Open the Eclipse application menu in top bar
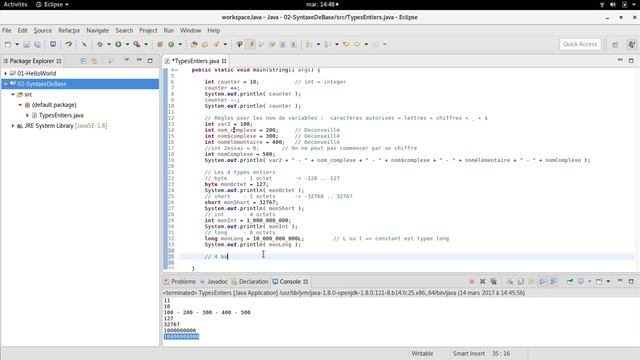This screenshot has width=640, height=360. coord(52,4)
